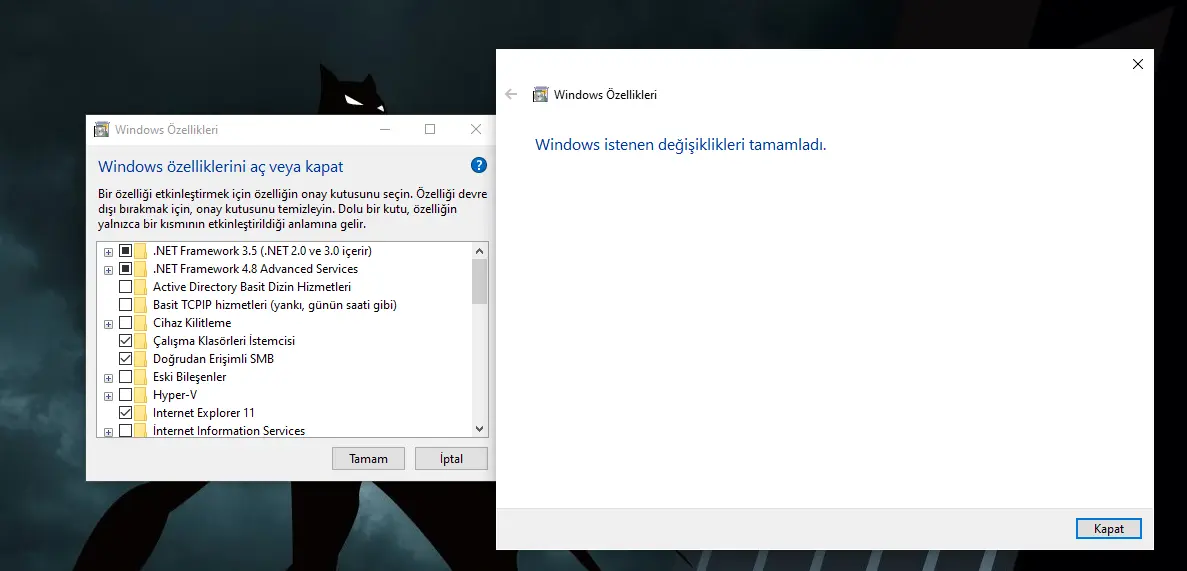
Task: Select the 'Internet Explorer 11' list row text
Action: [x=204, y=413]
